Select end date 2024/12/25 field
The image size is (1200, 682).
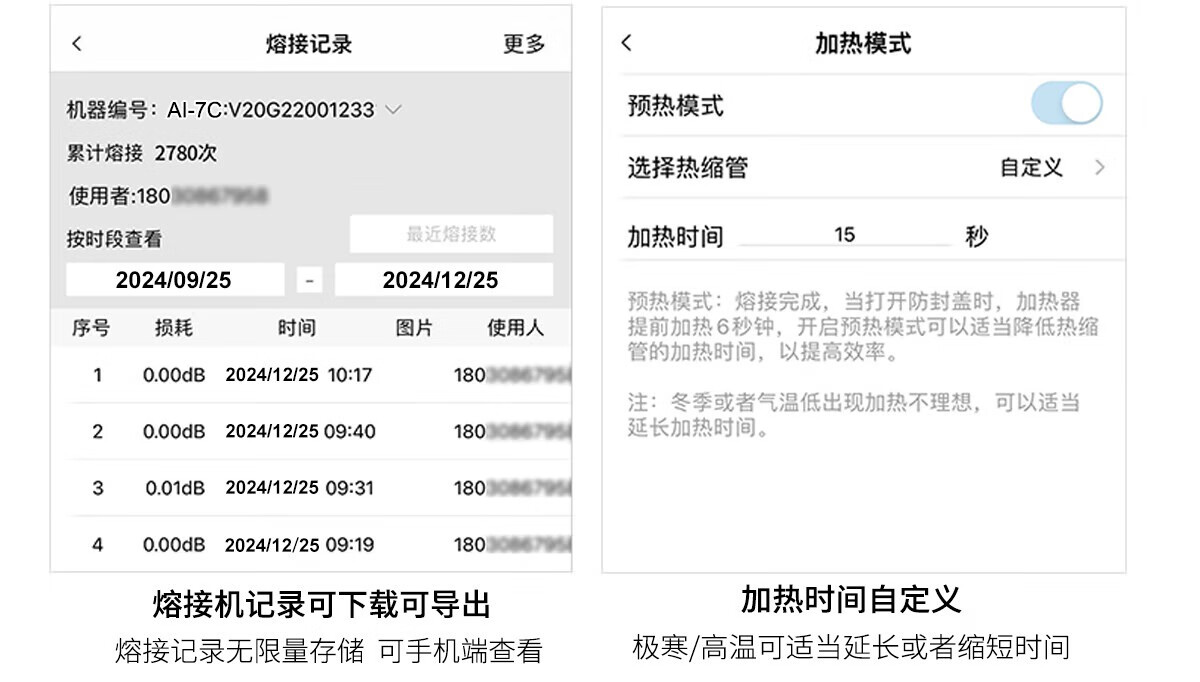441,280
